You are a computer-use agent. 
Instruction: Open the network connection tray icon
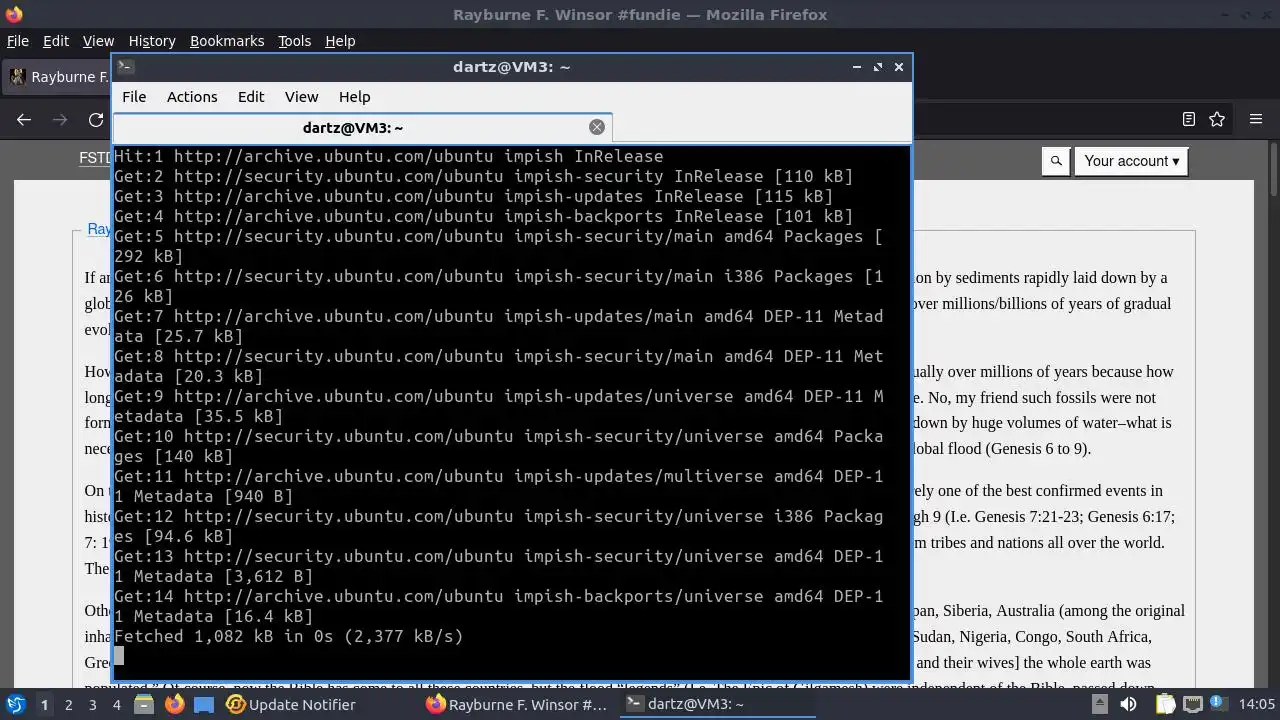point(1193,704)
